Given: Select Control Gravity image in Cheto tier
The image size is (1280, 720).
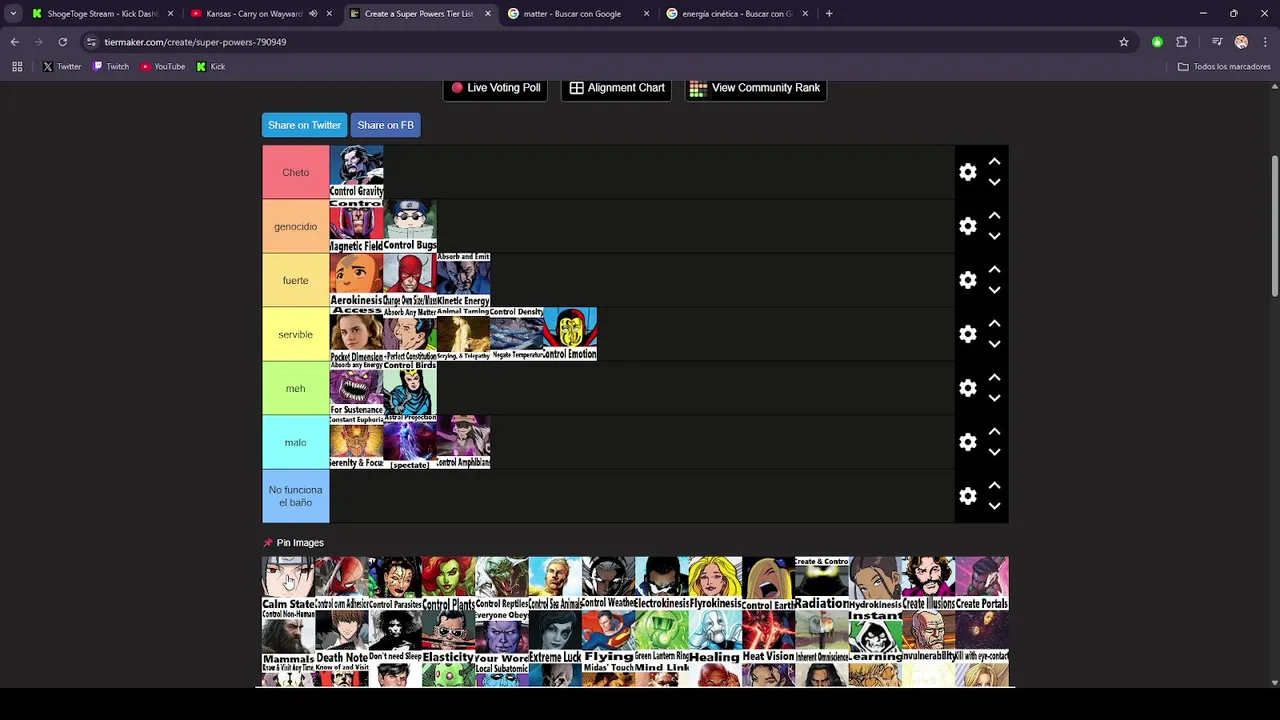Looking at the screenshot, I should point(356,172).
